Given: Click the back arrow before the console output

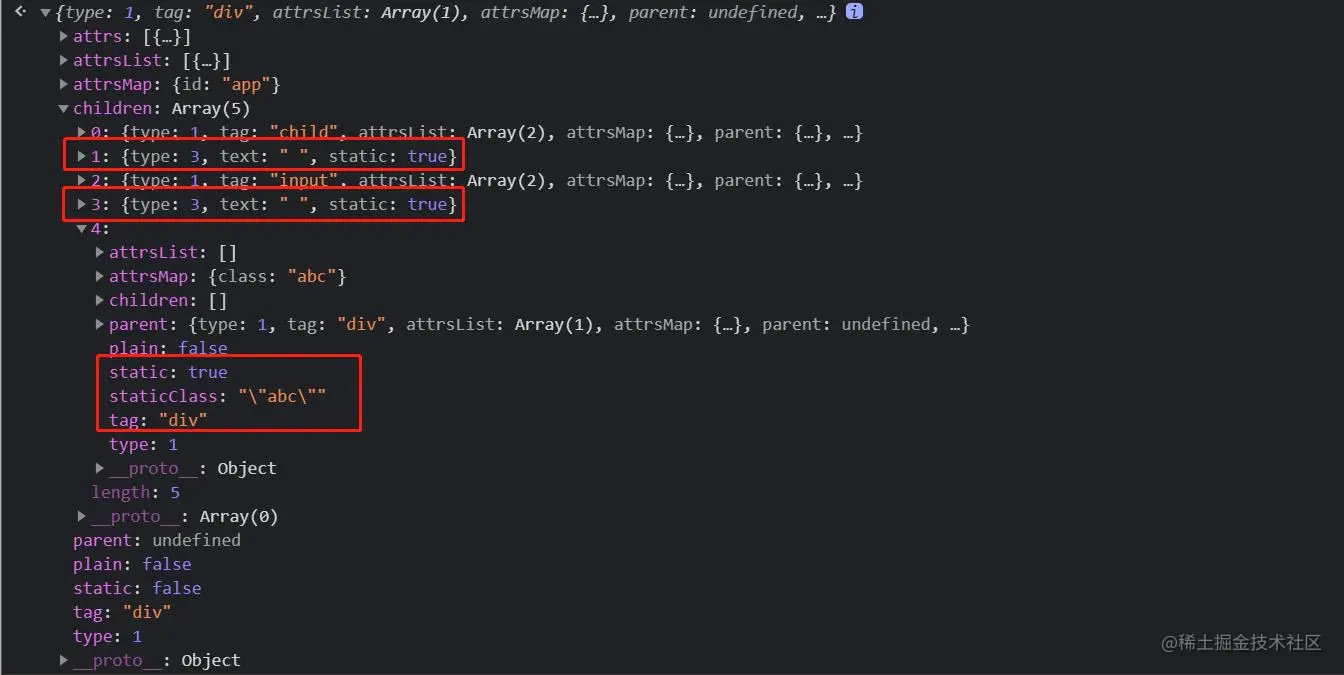Looking at the screenshot, I should point(19,12).
